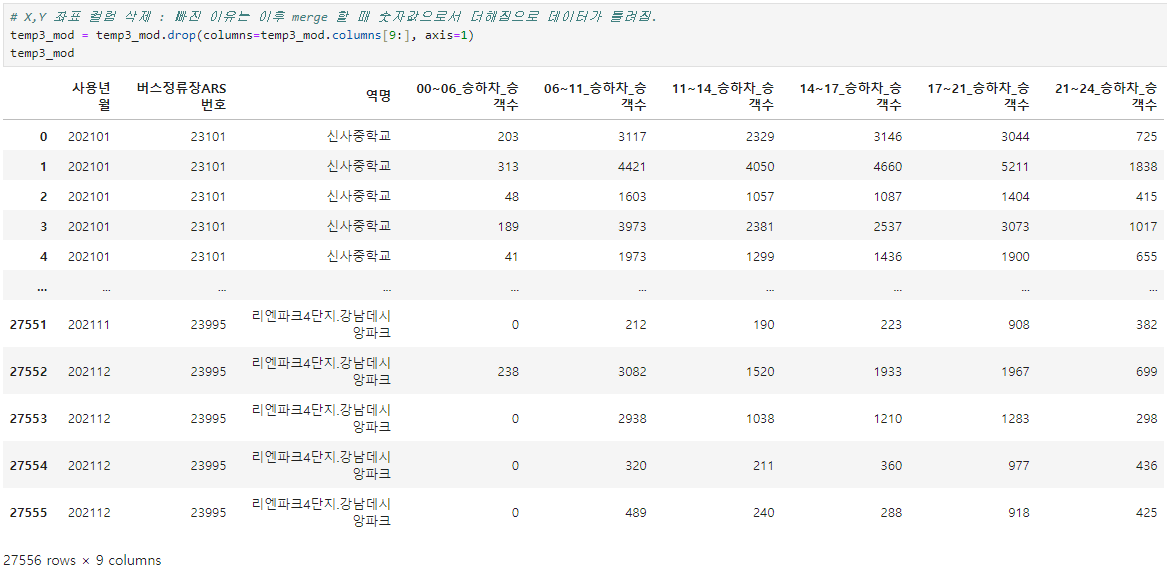This screenshot has width=1167, height=573.
Task: Click the comment line about X,Y 좌표 컬럼 삭제
Action: [x=334, y=16]
